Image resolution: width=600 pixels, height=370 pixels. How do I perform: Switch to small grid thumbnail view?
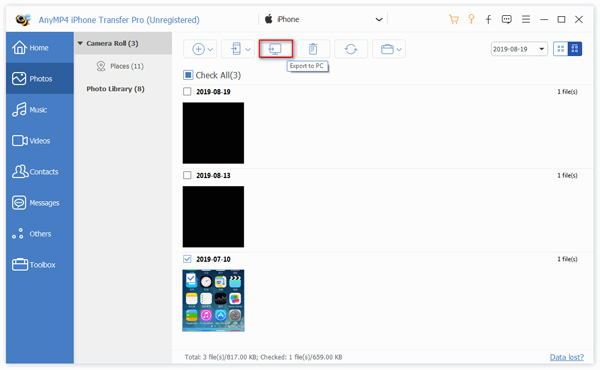point(561,49)
